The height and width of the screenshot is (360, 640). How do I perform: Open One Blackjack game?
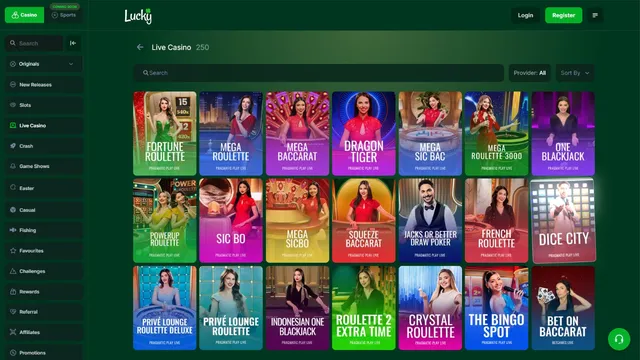(563, 133)
